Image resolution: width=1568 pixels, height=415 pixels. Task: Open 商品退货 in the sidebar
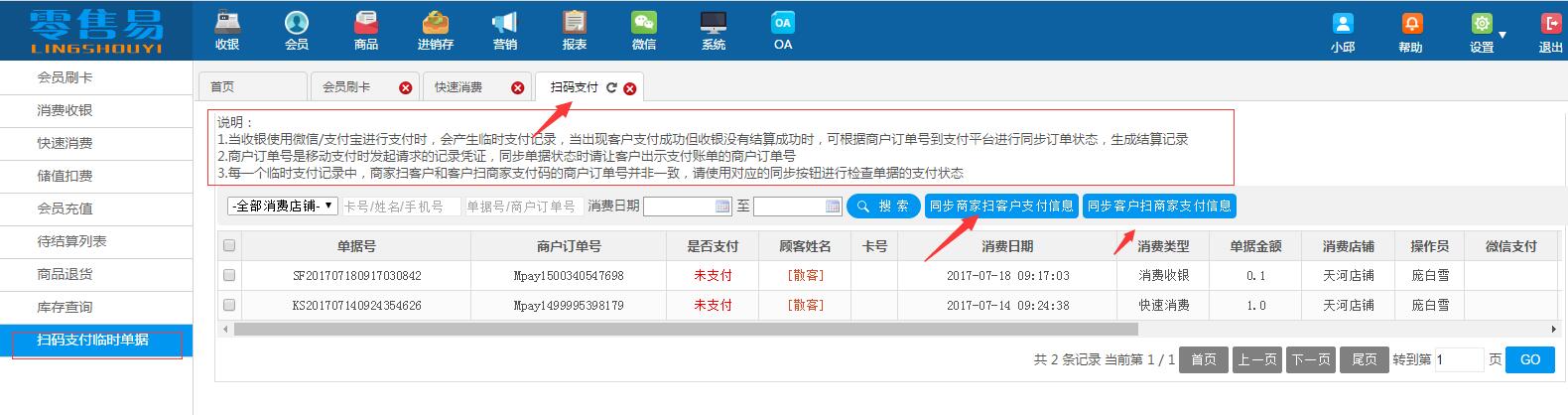click(x=96, y=274)
